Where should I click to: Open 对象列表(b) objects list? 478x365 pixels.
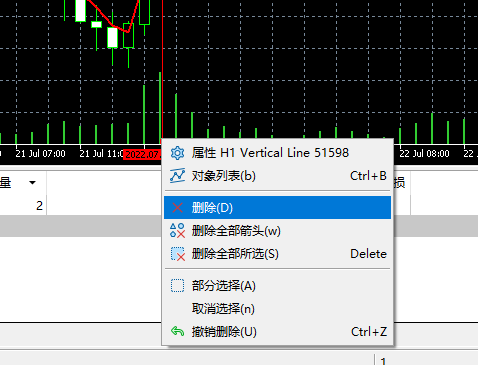click(x=277, y=176)
